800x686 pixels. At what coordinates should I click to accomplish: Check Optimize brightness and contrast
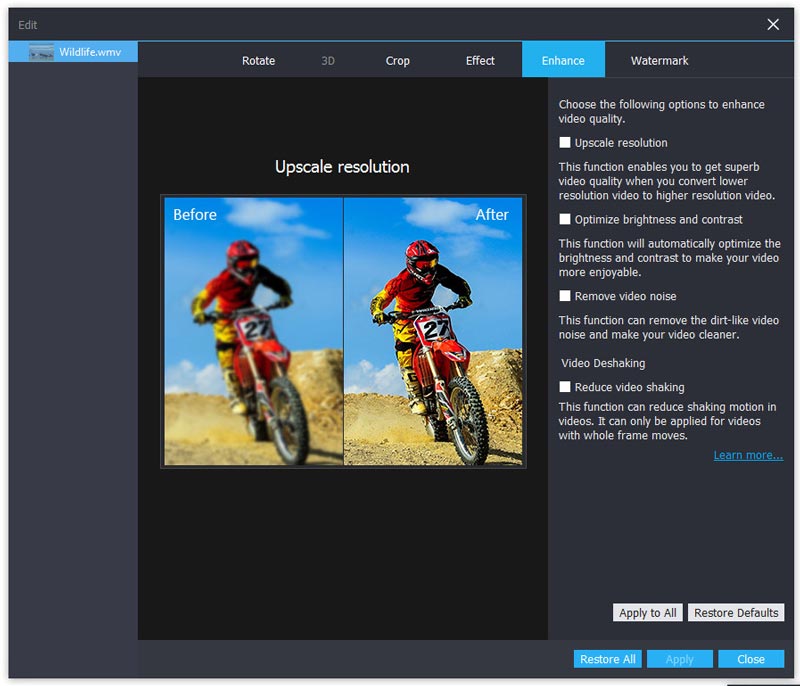pyautogui.click(x=565, y=219)
